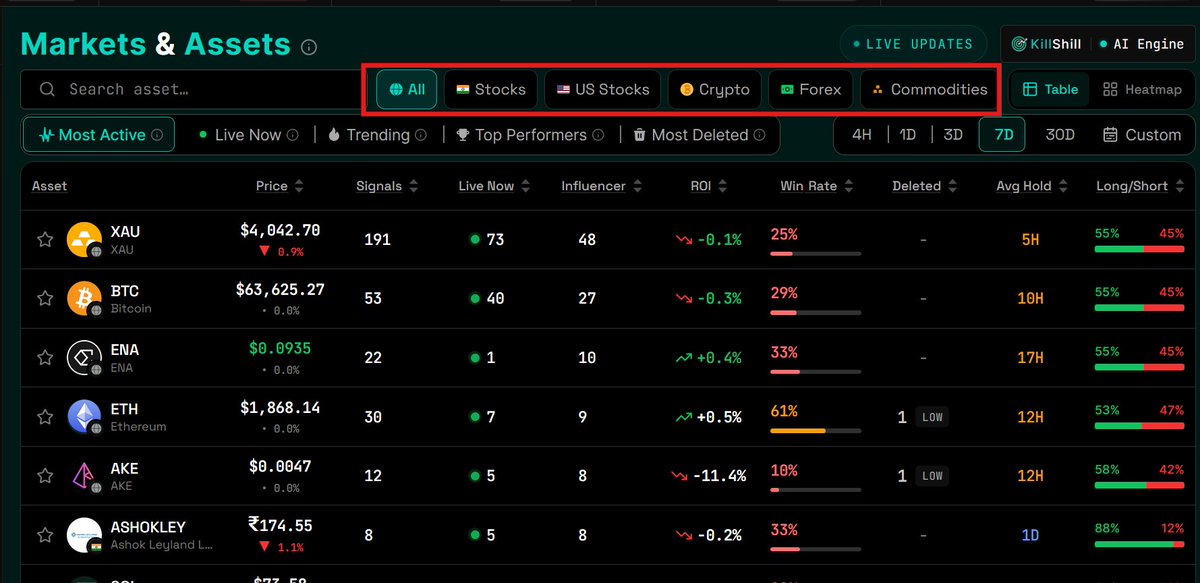This screenshot has width=1200, height=583.
Task: Click the BTC price $63,625.27
Action: 280,290
